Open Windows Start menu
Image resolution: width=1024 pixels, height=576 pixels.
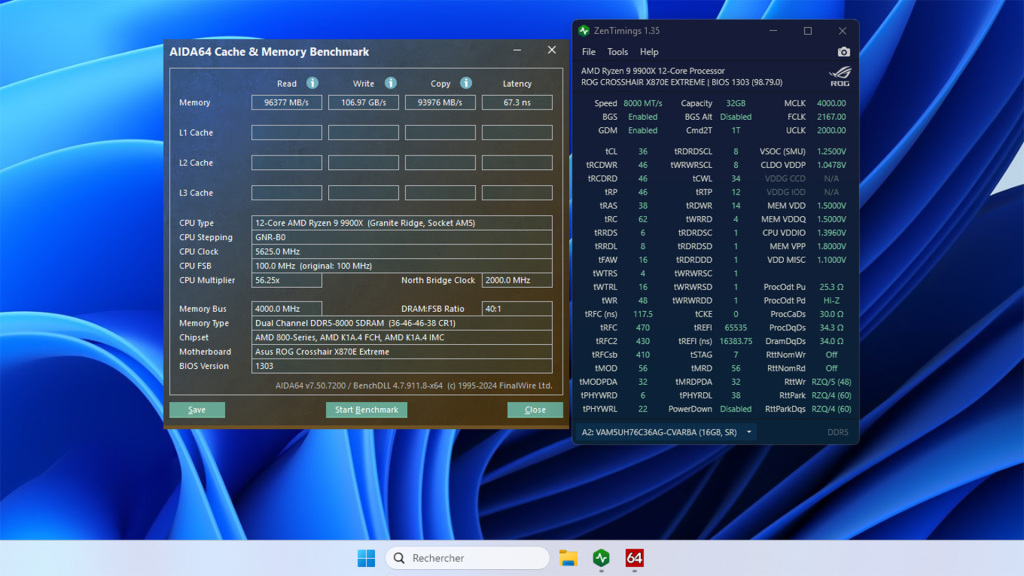tap(366, 558)
